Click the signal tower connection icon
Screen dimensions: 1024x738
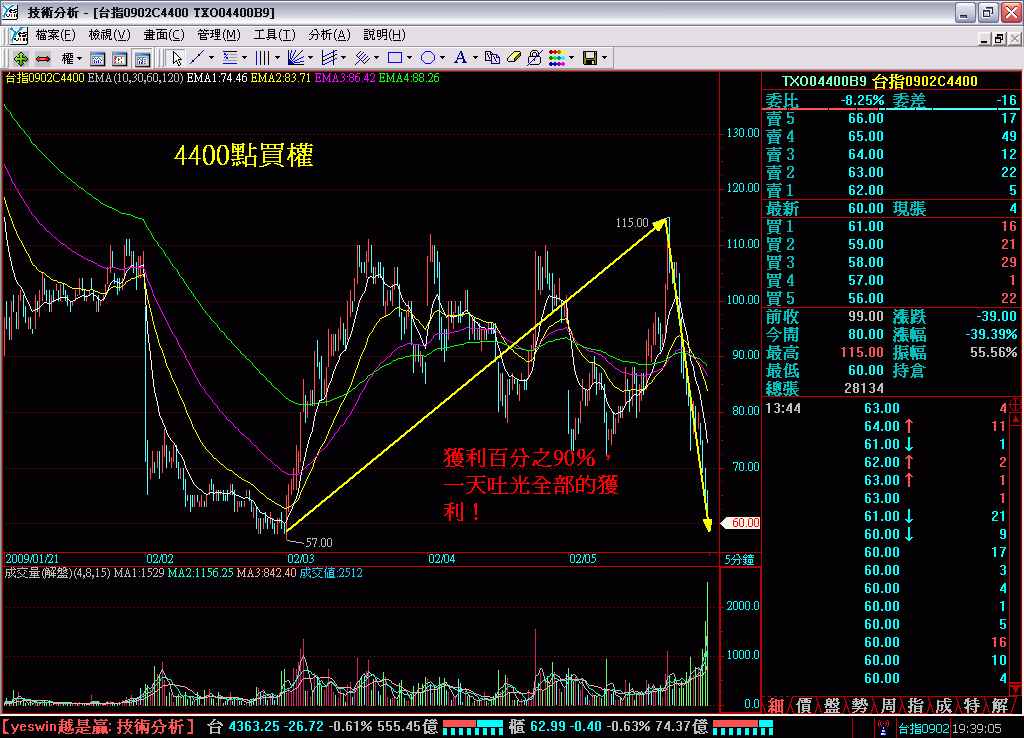[883, 728]
